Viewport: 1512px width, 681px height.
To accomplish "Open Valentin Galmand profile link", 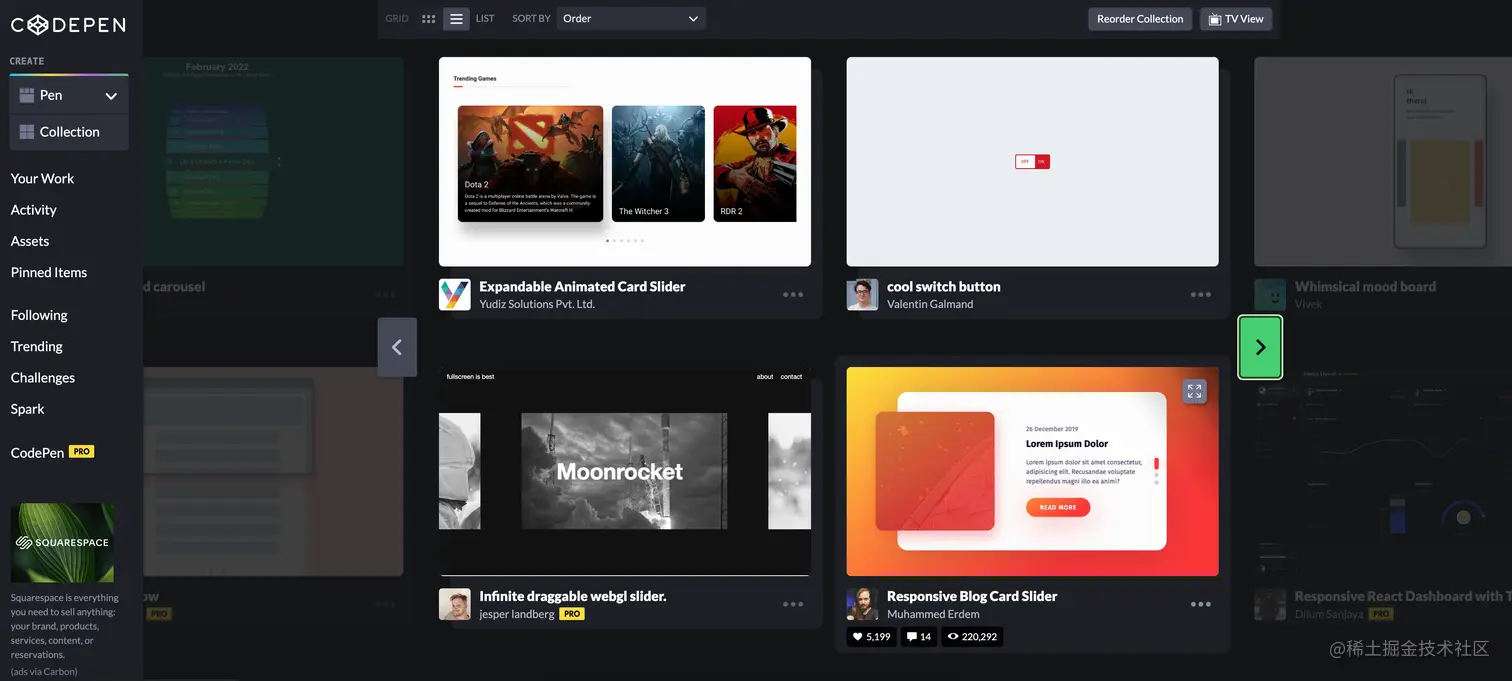I will point(930,304).
